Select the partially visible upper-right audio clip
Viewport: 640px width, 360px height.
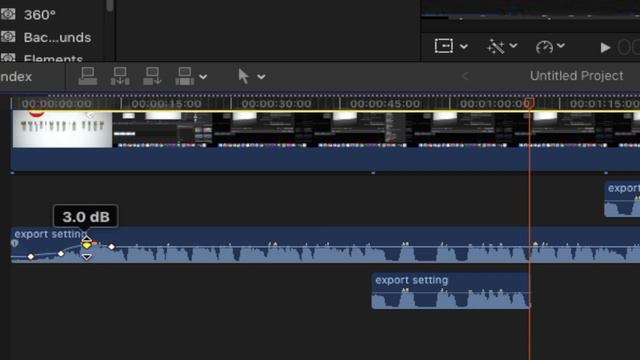tap(622, 199)
